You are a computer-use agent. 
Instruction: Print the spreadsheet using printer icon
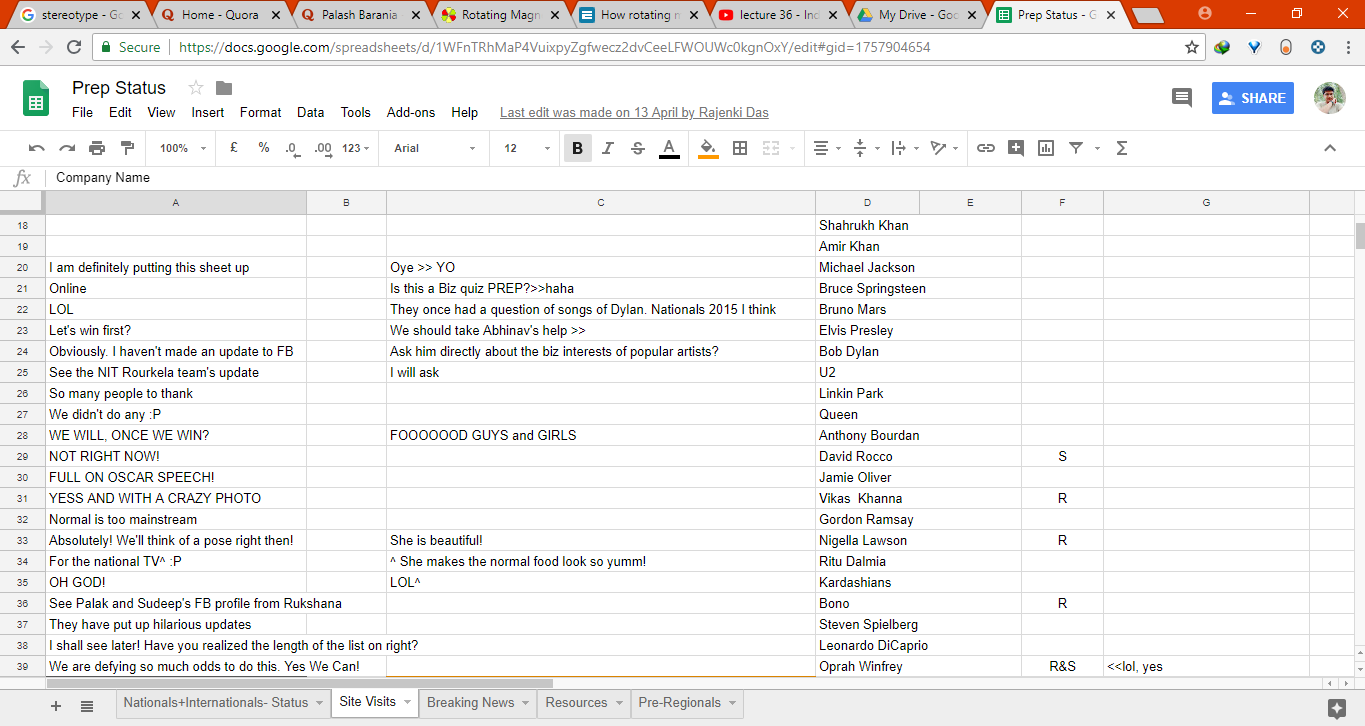coord(97,148)
